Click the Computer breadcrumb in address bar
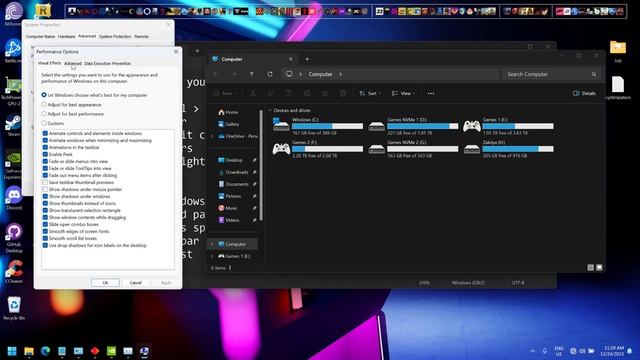 [x=320, y=74]
